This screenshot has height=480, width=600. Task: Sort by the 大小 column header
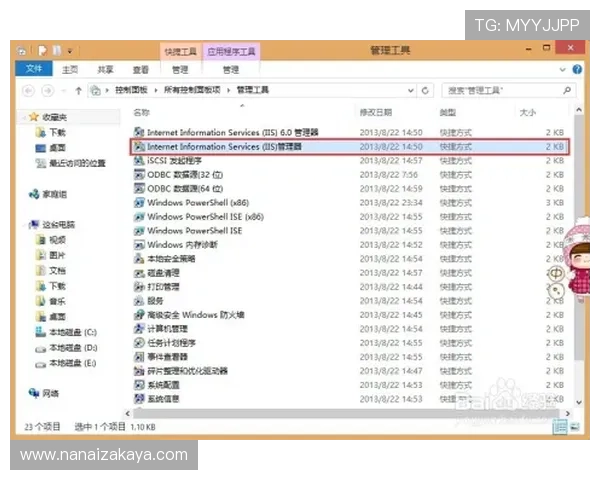[x=528, y=112]
